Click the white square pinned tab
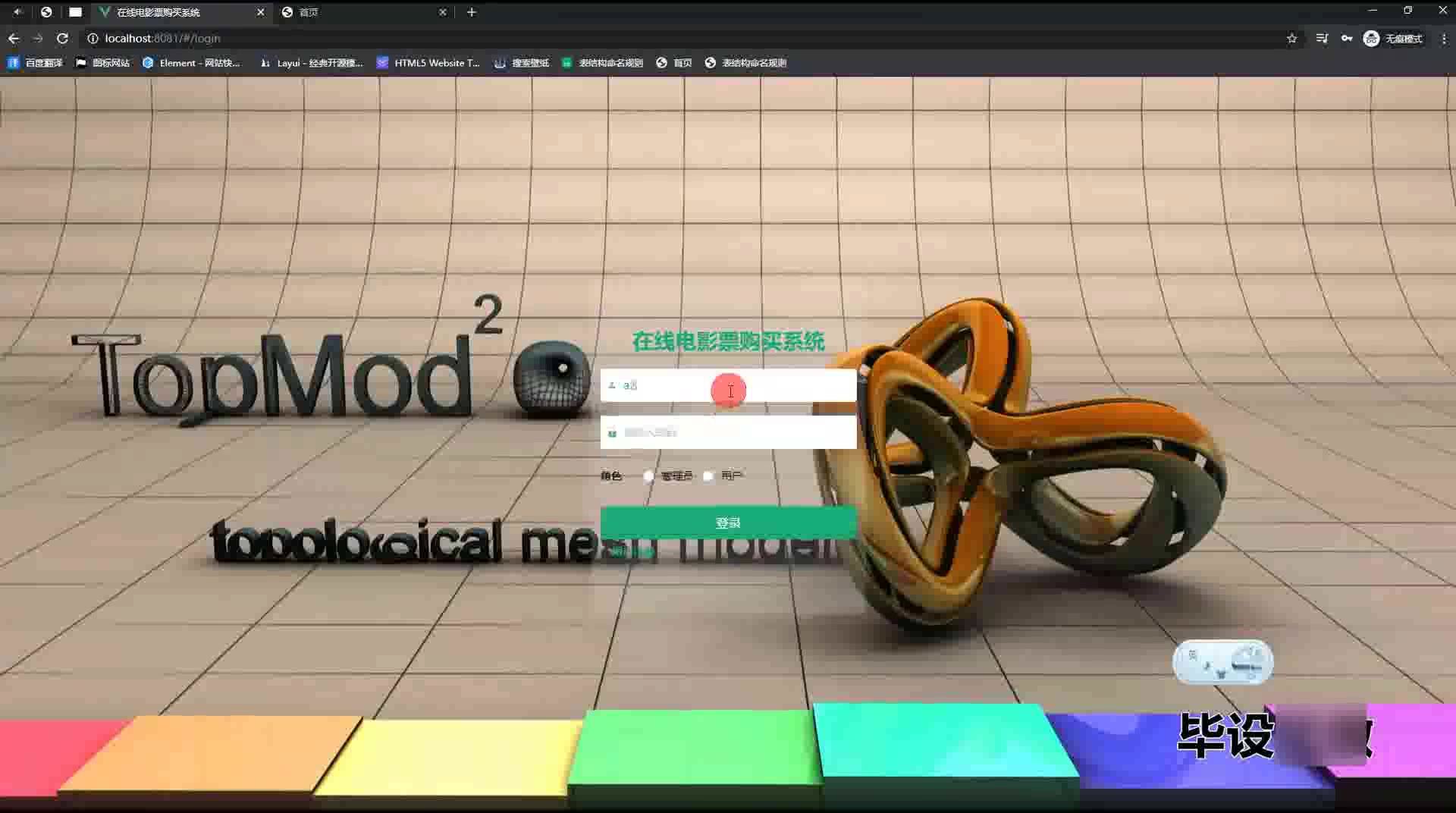This screenshot has width=1456, height=813. click(75, 12)
